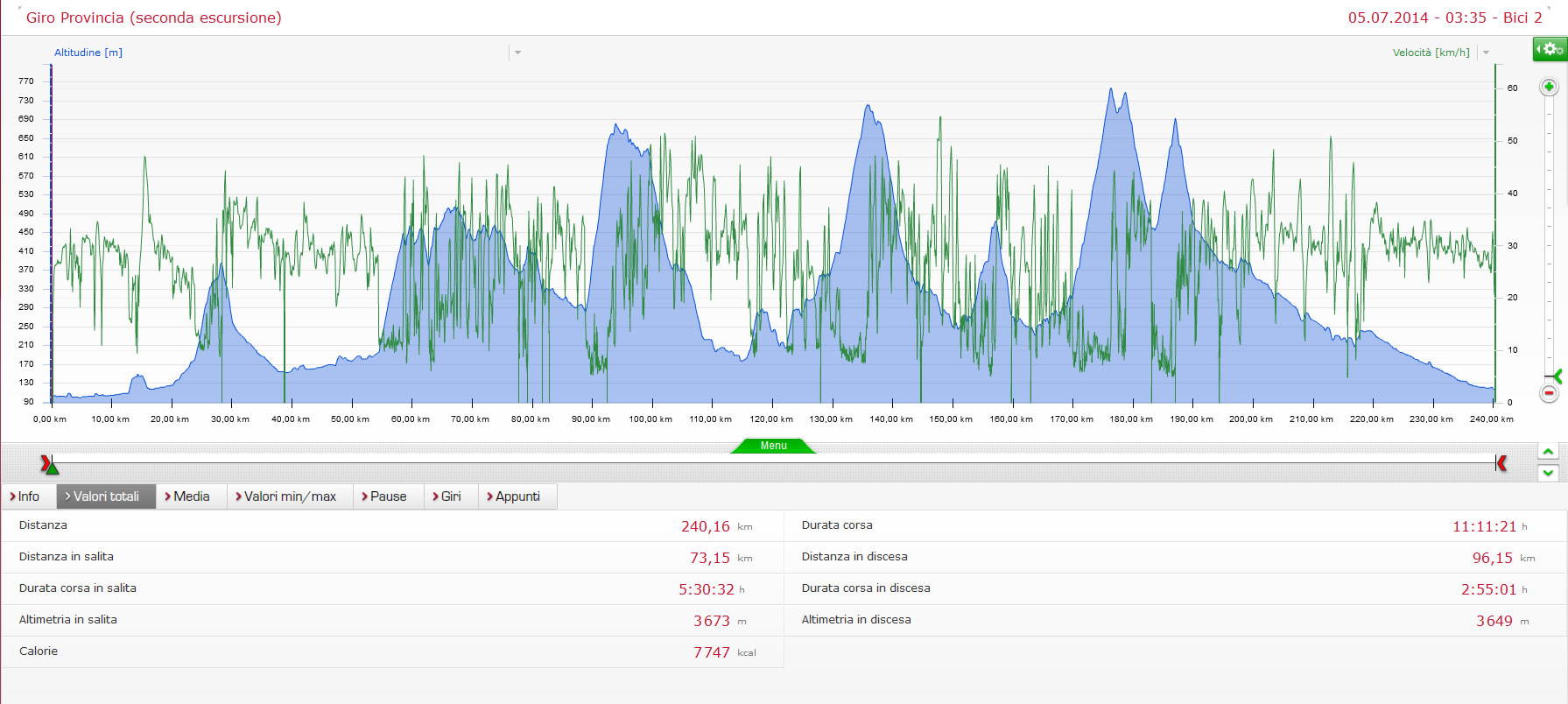The image size is (1568, 704).
Task: Click the Altitudine [m] axis label
Action: click(88, 53)
